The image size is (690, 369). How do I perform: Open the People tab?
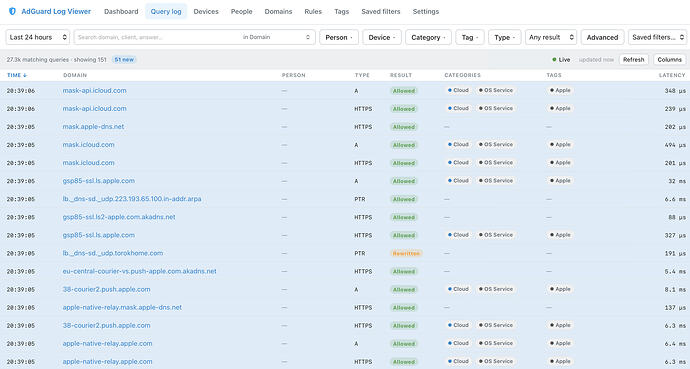(242, 11)
